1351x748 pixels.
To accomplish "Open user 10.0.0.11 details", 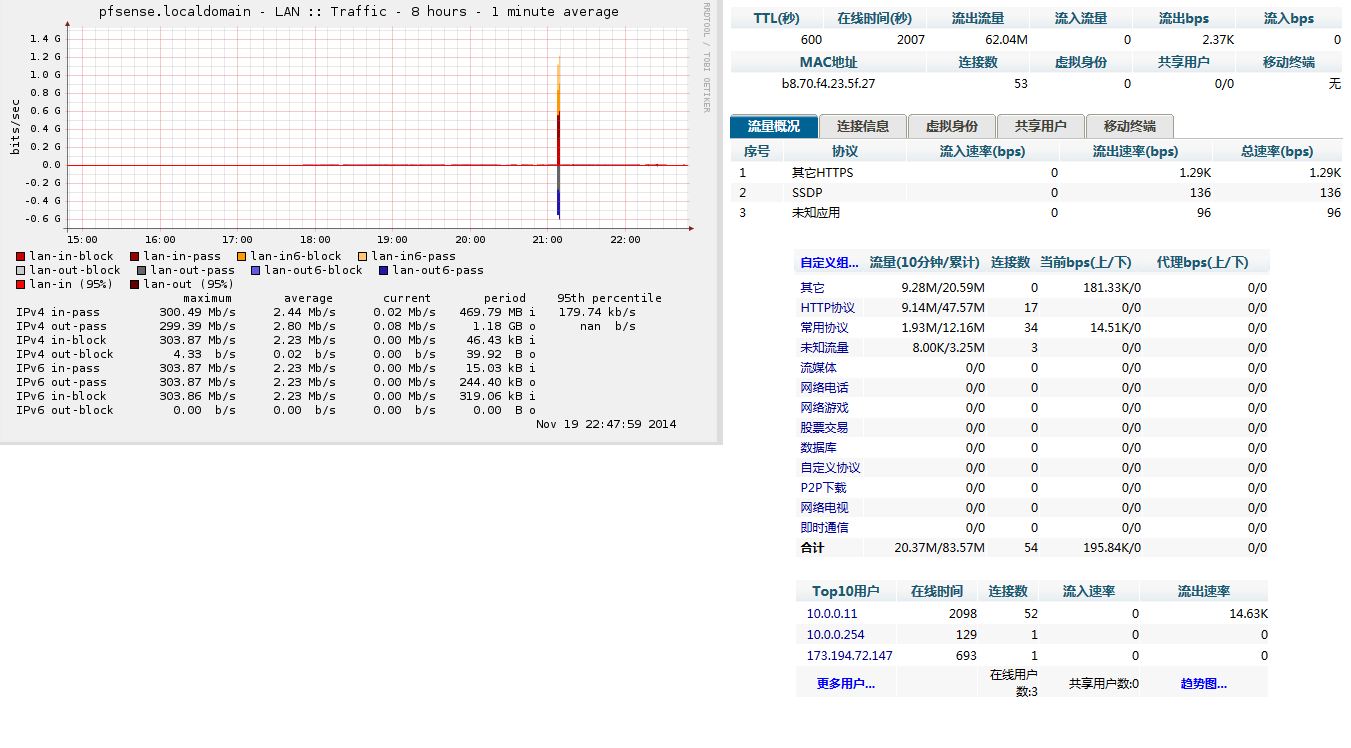I will (x=832, y=614).
